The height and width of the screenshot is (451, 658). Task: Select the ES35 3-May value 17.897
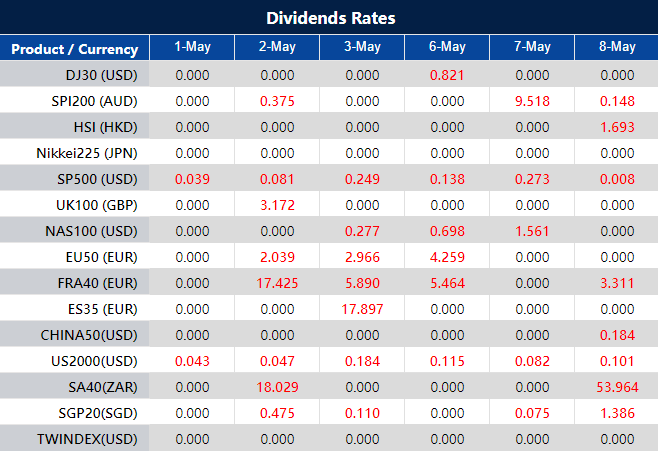tap(362, 309)
